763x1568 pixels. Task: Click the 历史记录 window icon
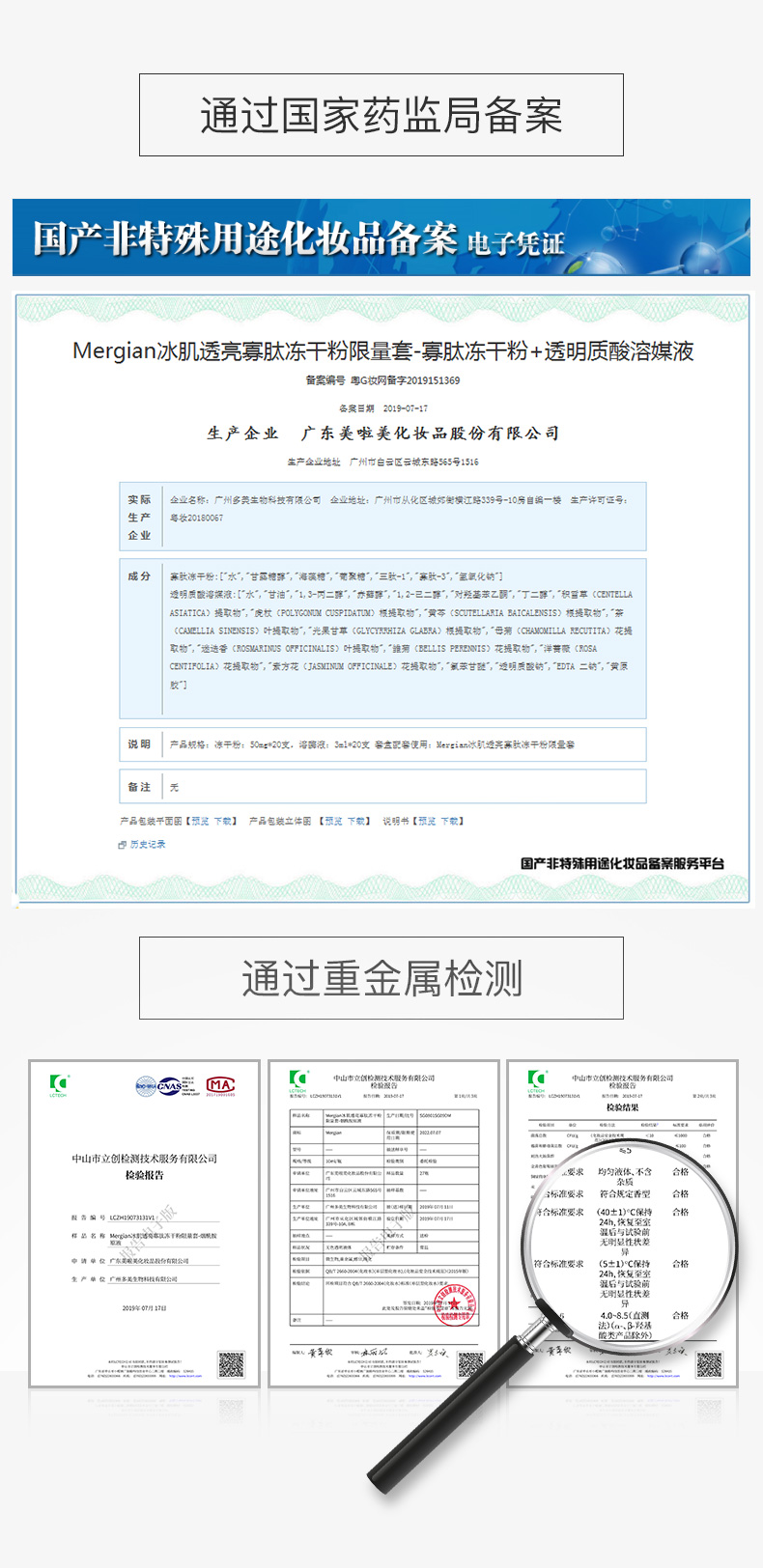(x=123, y=845)
